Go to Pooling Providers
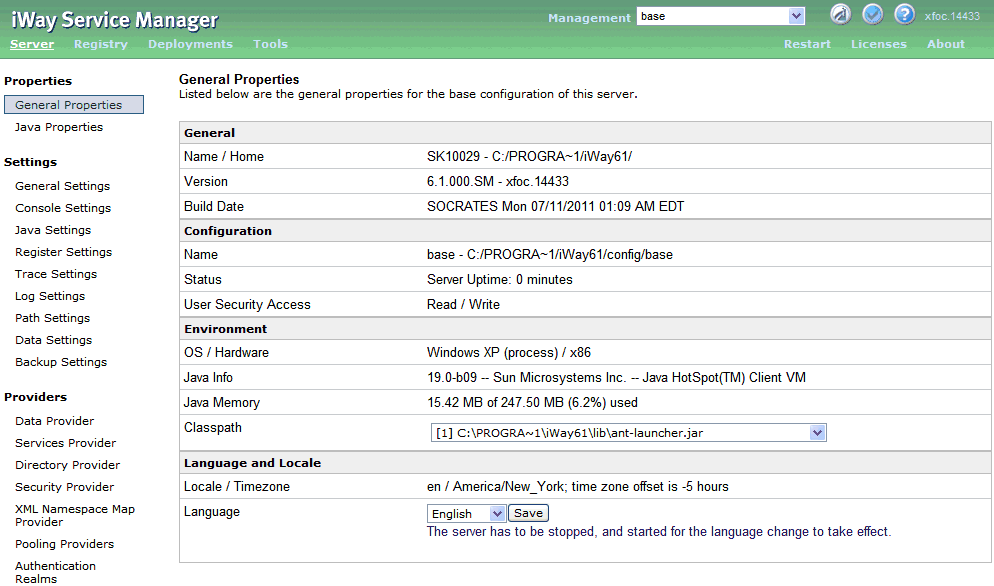Screen dimensions: 994x586 coord(65,544)
